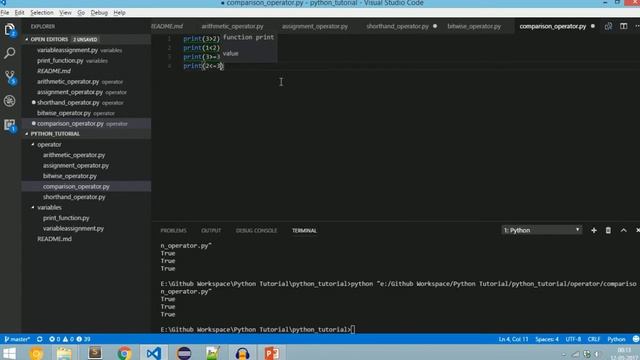Click the '2 UNSAVED' badge in Open Editors
Screen dimensions: 640x360
(x=85, y=40)
